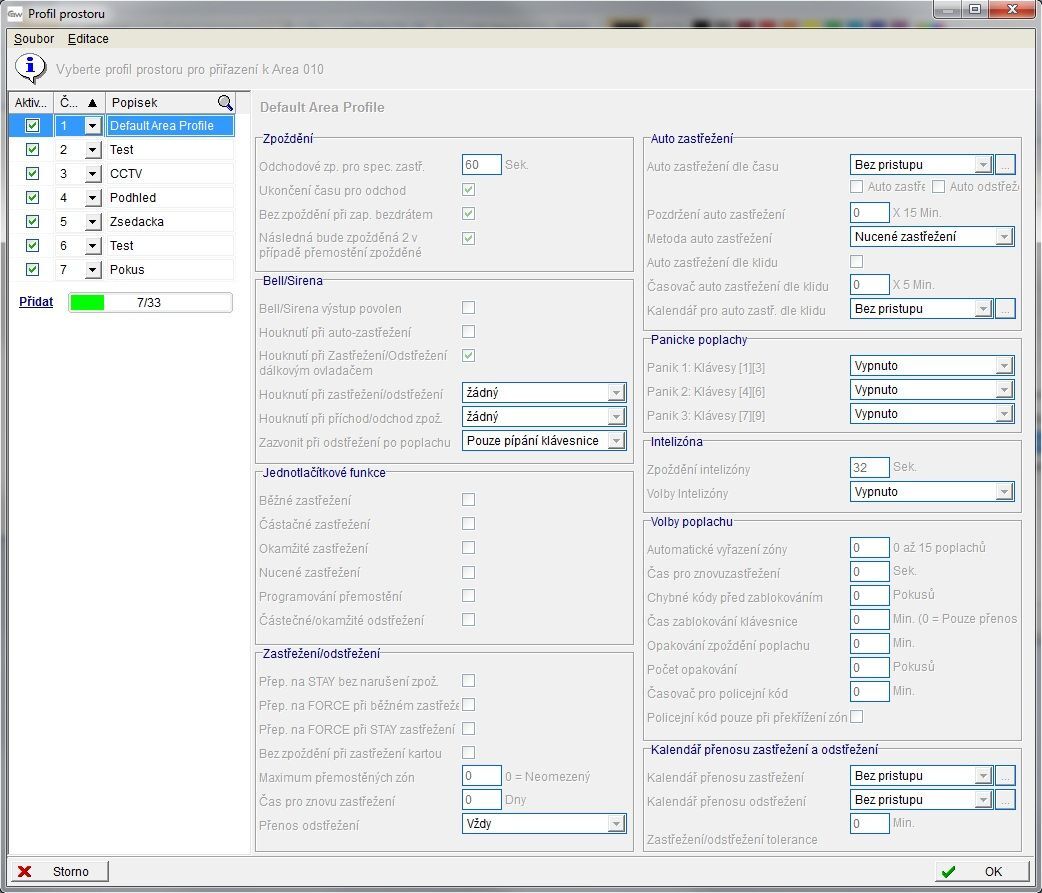Open browse button for Kalendář pro auto zastř. dle klidu
Image resolution: width=1042 pixels, height=893 pixels.
click(1007, 309)
